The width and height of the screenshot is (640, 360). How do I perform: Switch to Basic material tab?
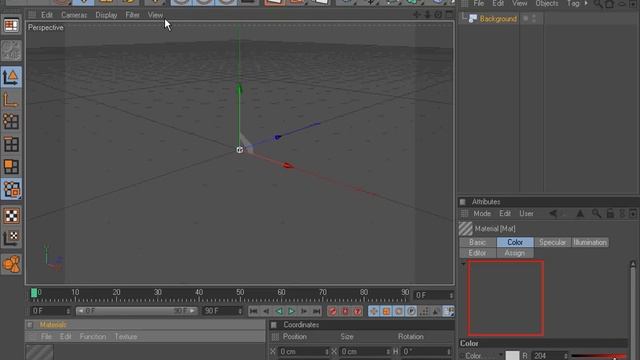click(477, 242)
